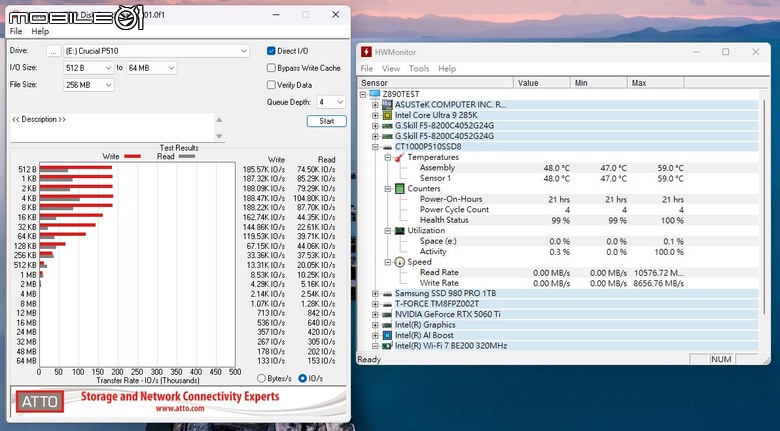Click the Temperatures thermometer icon
Screen dimensions: 780x431
tap(399, 157)
